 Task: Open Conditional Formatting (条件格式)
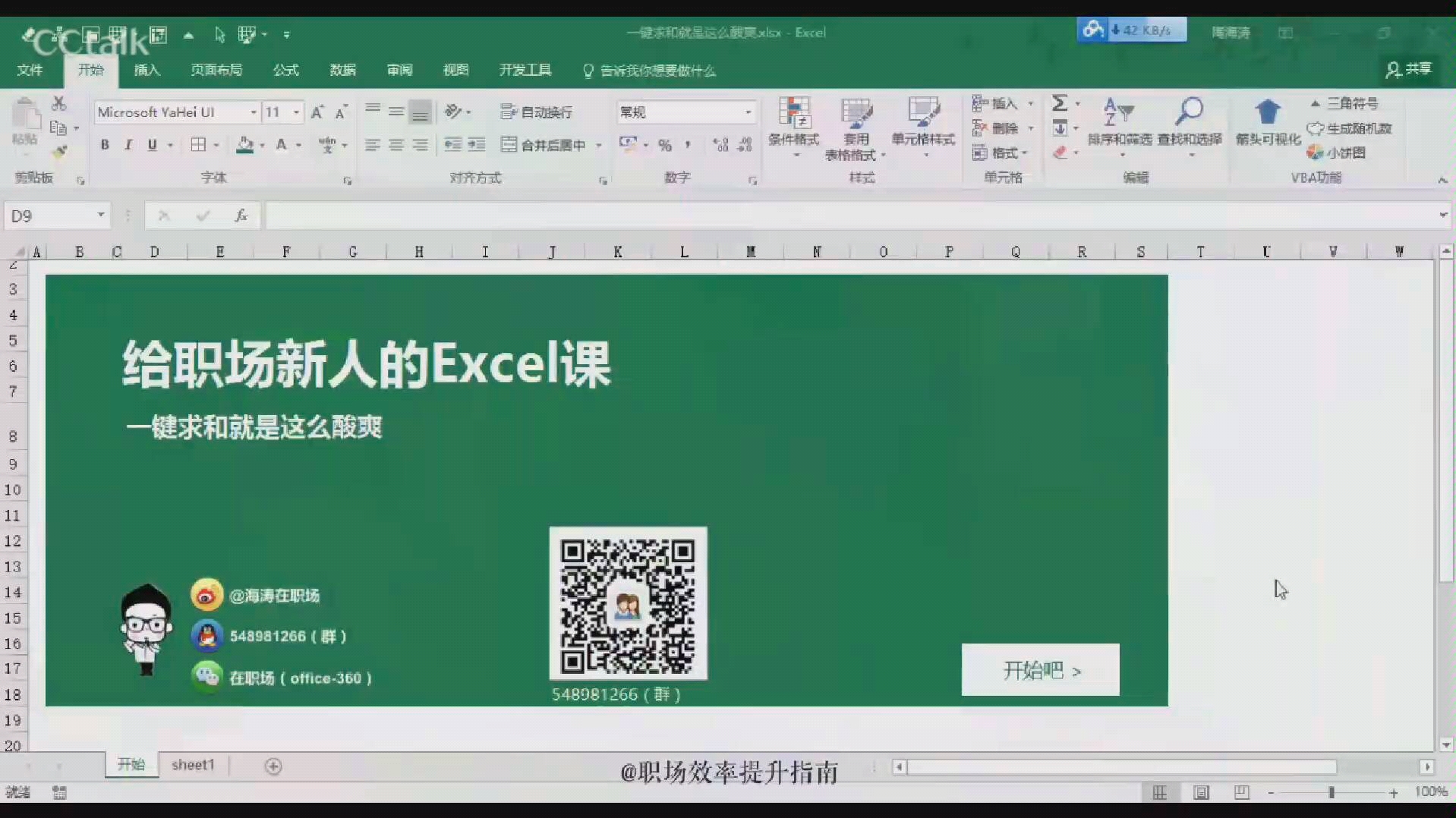pos(794,127)
